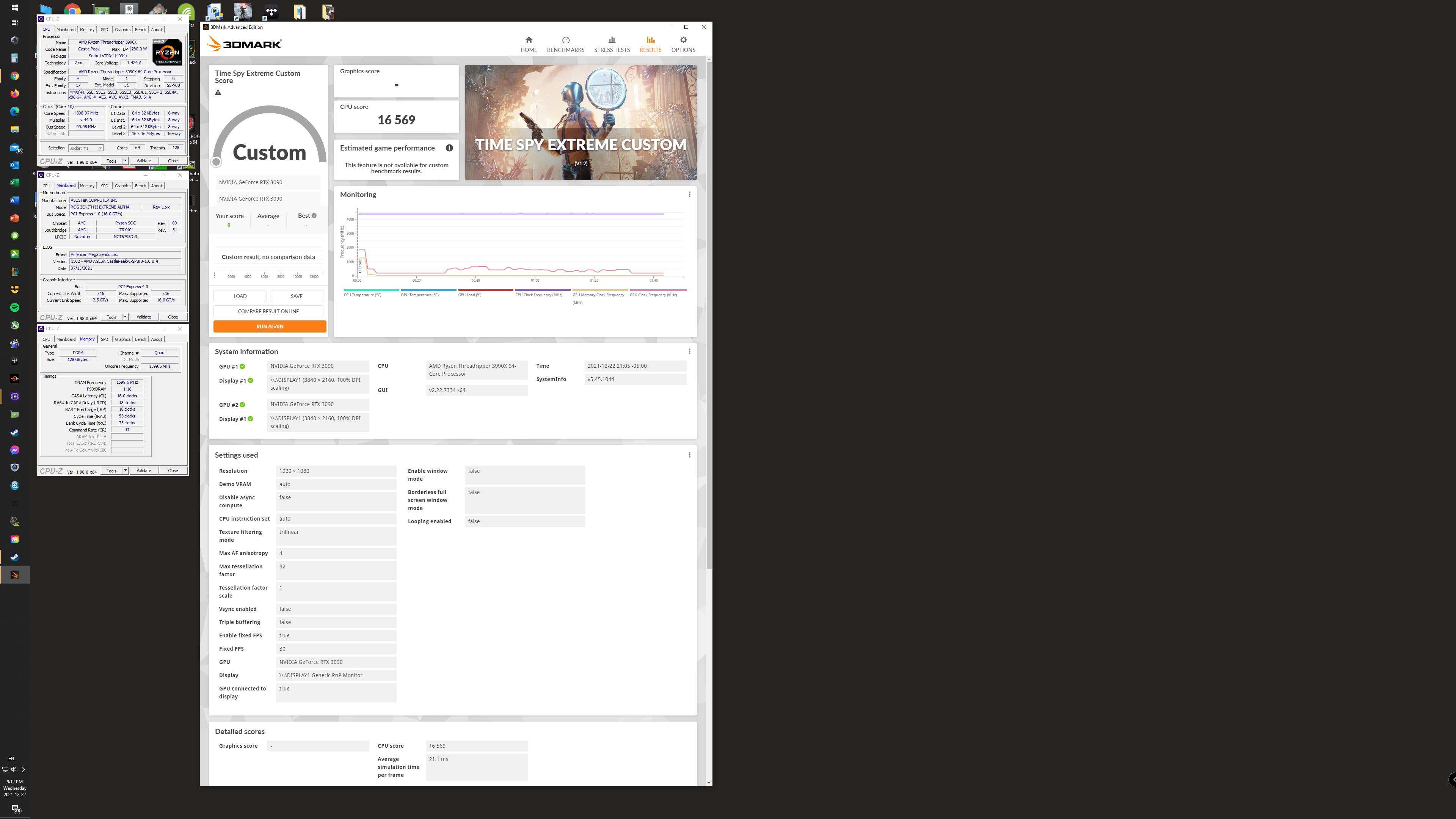Viewport: 1456px width, 819px height.
Task: Click Tools button in the Mainboard CPU-Z window
Action: [111, 317]
